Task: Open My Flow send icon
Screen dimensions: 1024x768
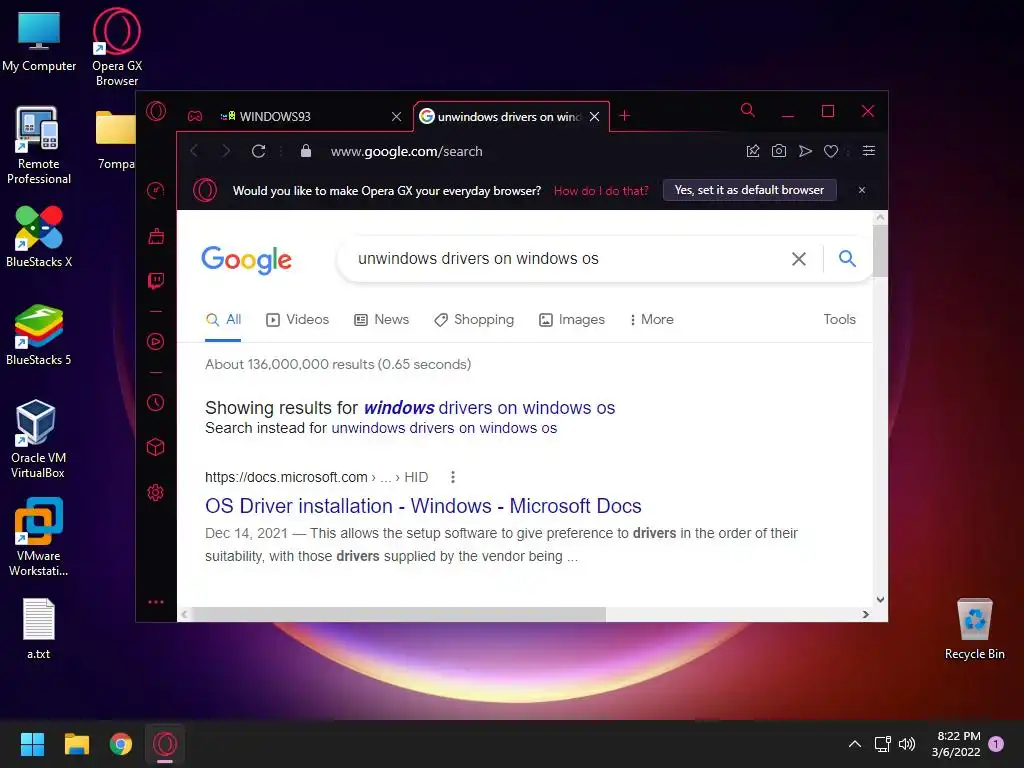Action: pyautogui.click(x=805, y=151)
